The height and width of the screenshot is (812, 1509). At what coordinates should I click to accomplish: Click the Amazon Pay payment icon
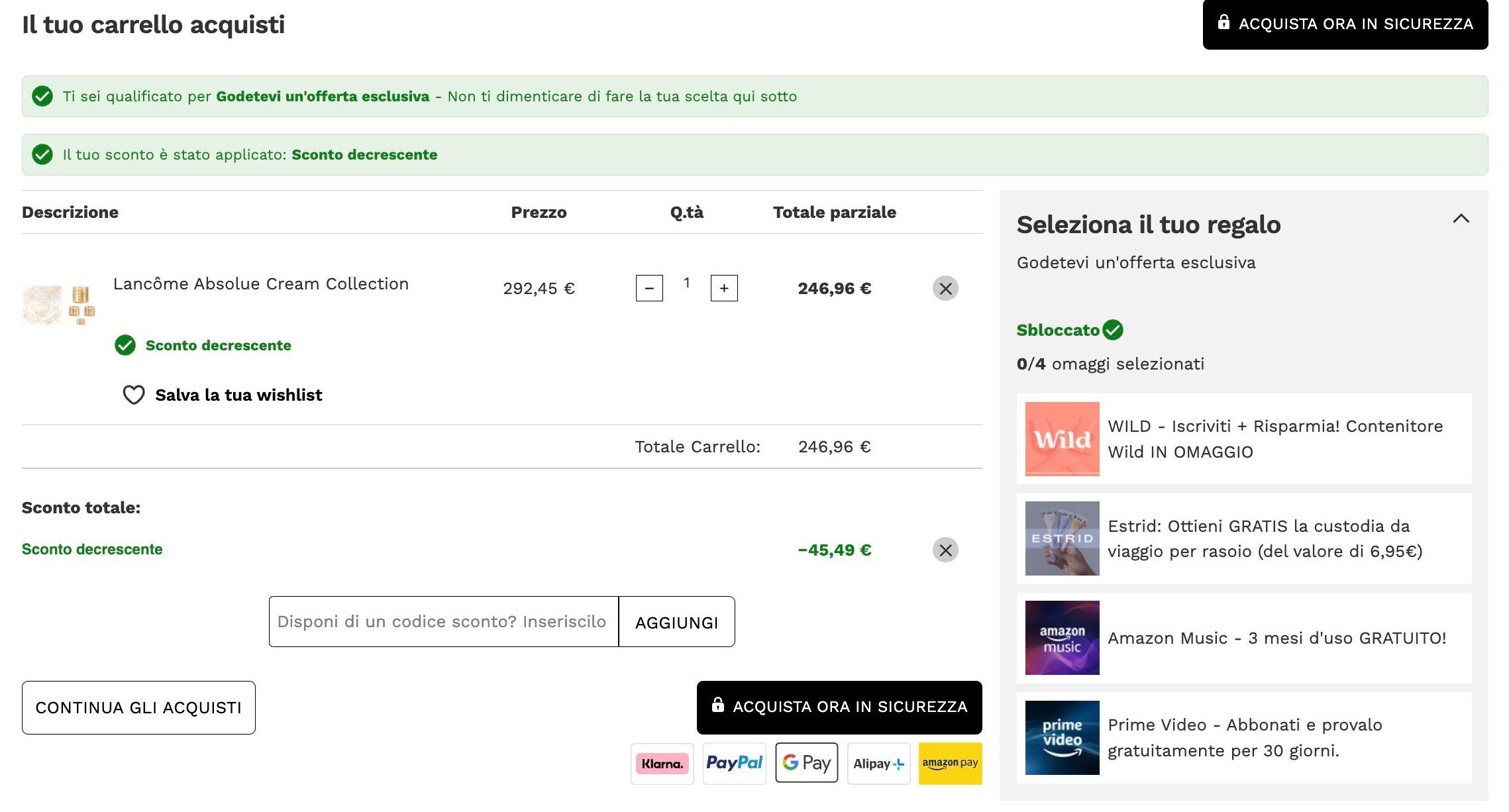pos(950,764)
